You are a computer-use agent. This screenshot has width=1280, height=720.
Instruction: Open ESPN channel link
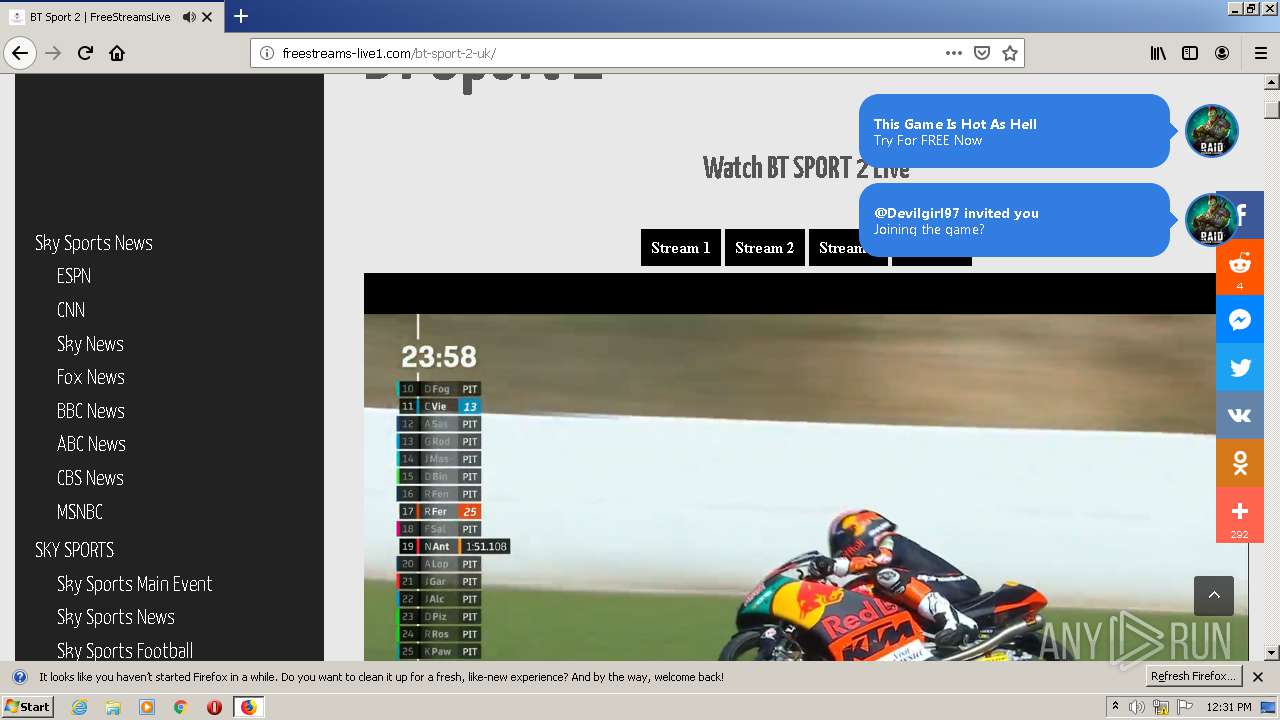click(74, 276)
